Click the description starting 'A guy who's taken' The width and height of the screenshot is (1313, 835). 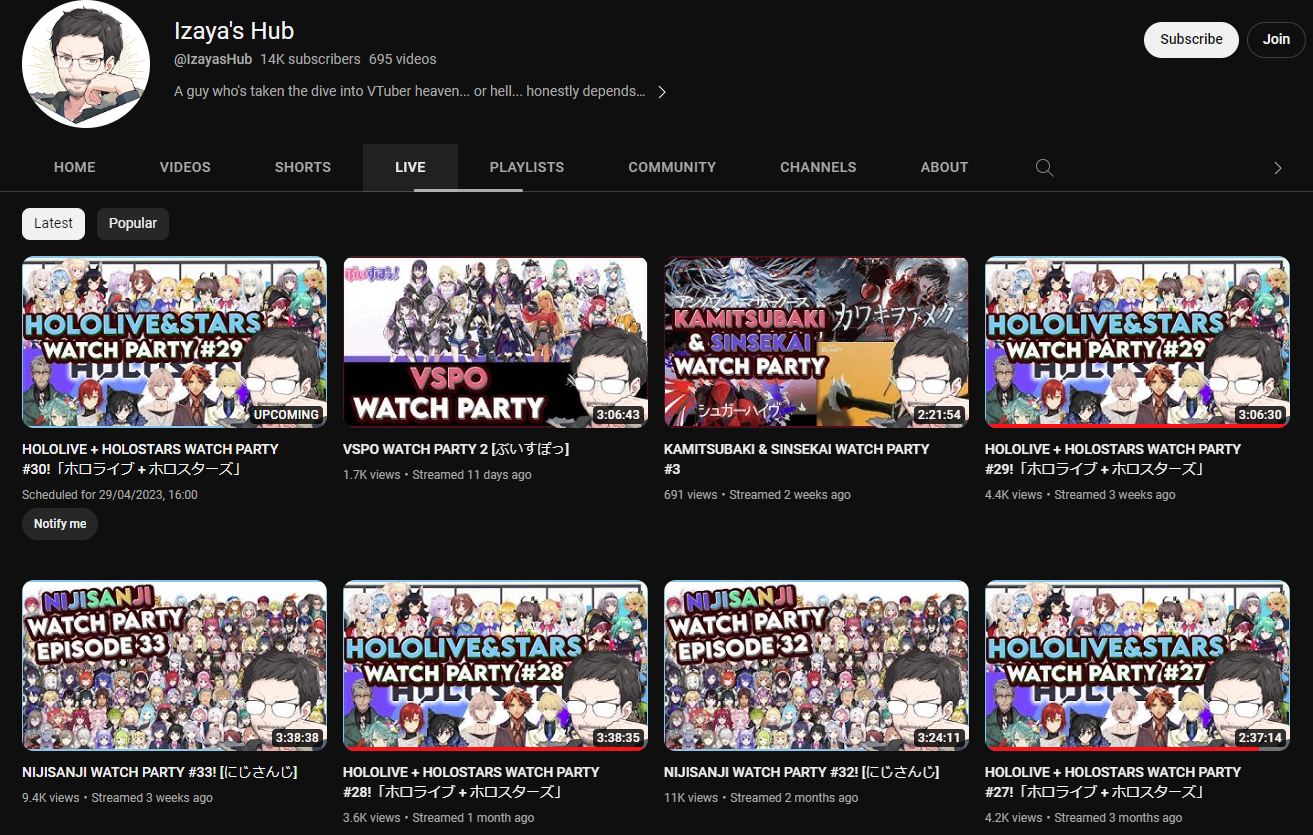point(410,91)
